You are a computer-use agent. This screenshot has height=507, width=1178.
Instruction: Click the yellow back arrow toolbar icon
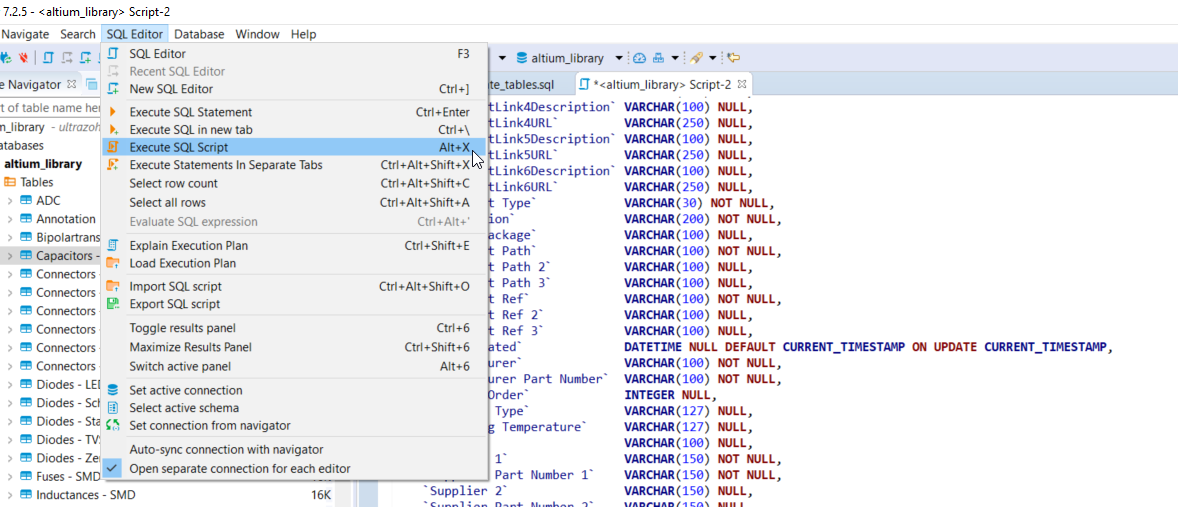click(x=733, y=58)
